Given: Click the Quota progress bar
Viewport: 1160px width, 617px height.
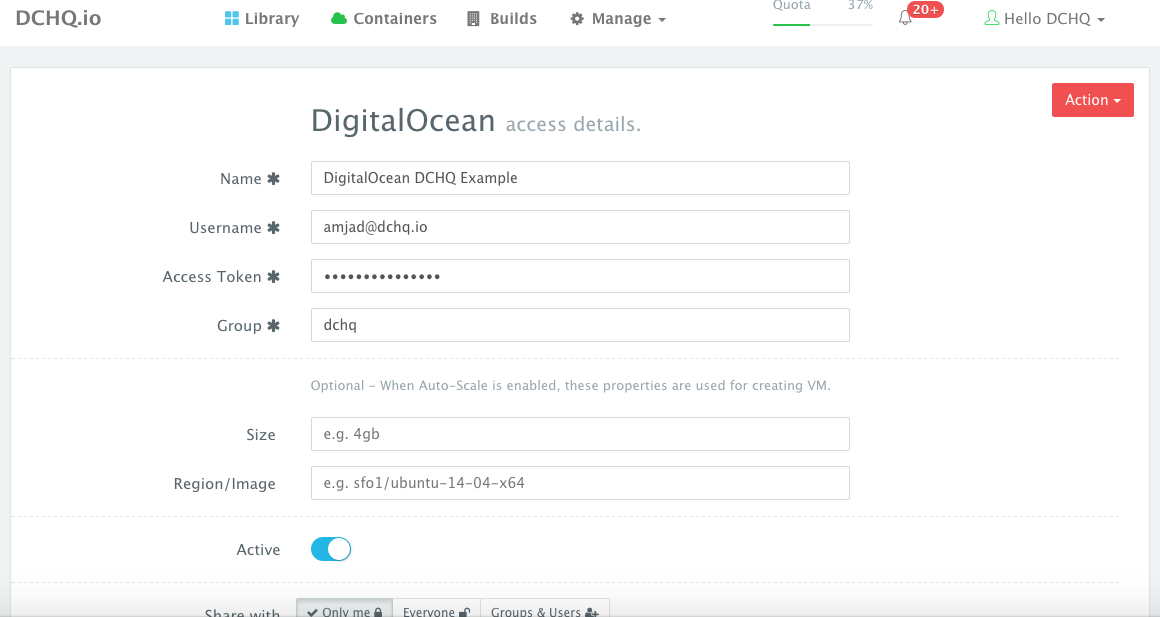Looking at the screenshot, I should point(823,24).
